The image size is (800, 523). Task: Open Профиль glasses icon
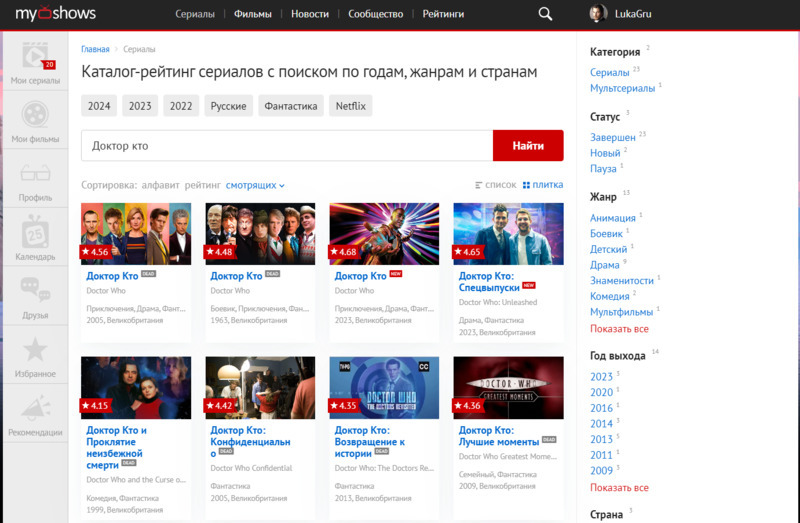pyautogui.click(x=35, y=173)
